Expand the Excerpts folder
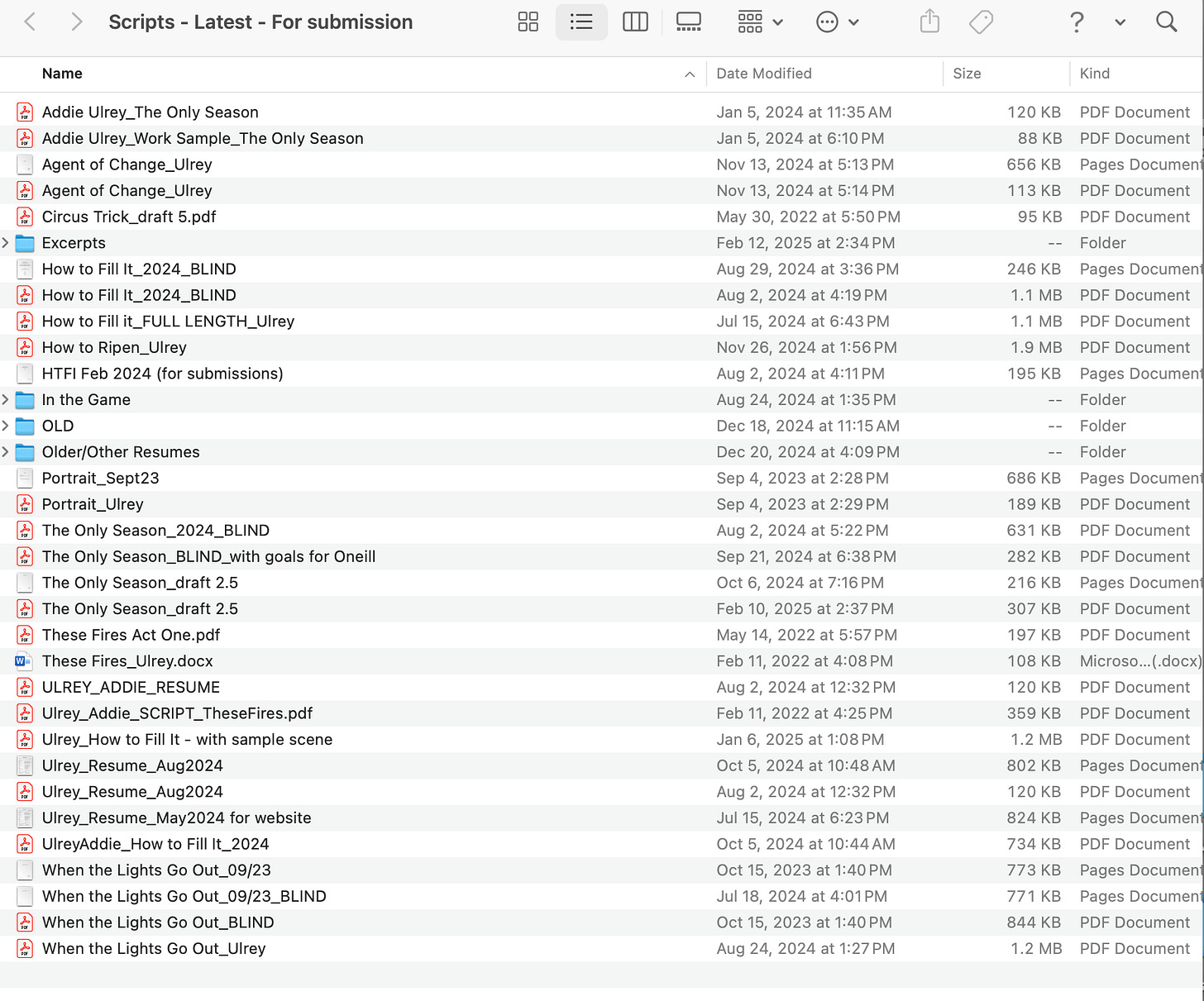Screen dimensions: 1204x1001 tap(6, 243)
